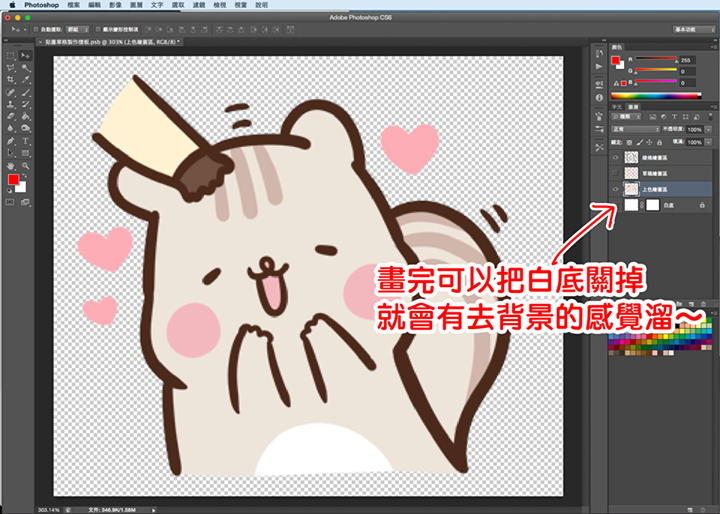Viewport: 720px width, 514px height.
Task: Open the Apple menu
Action: click(x=12, y=5)
